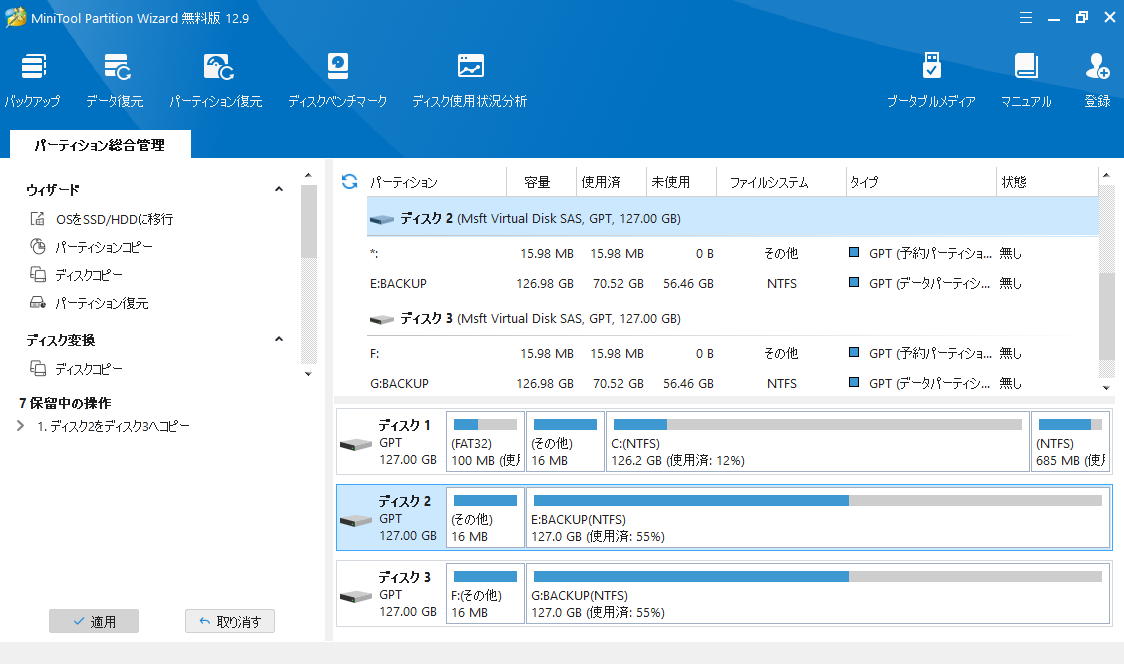
Task: Open the バックアップ tool
Action: click(x=32, y=80)
